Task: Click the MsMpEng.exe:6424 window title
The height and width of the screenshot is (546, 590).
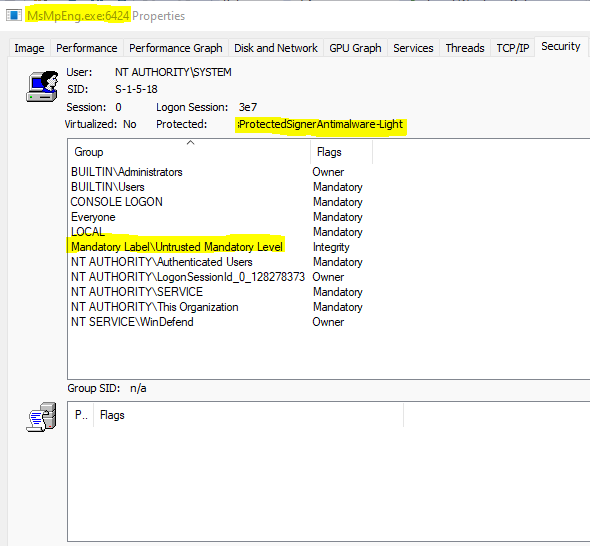Action: click(78, 16)
